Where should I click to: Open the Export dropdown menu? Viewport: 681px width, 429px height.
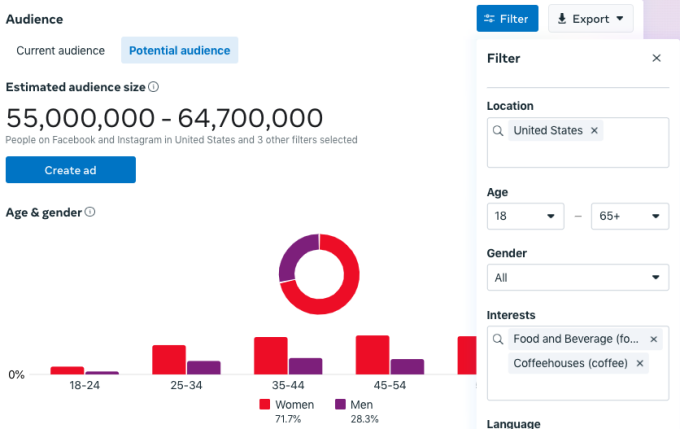coord(591,19)
